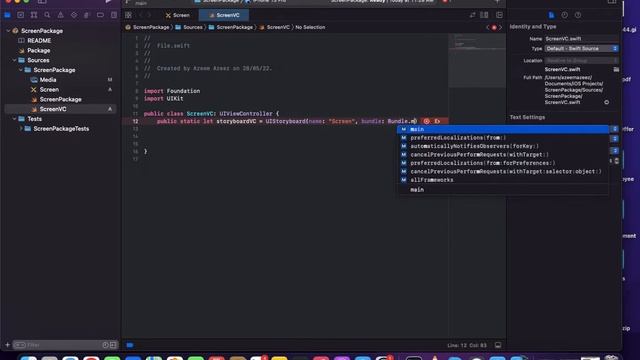Open the Type dropdown Default - Swift Source
The image size is (640, 360).
pyautogui.click(x=581, y=49)
